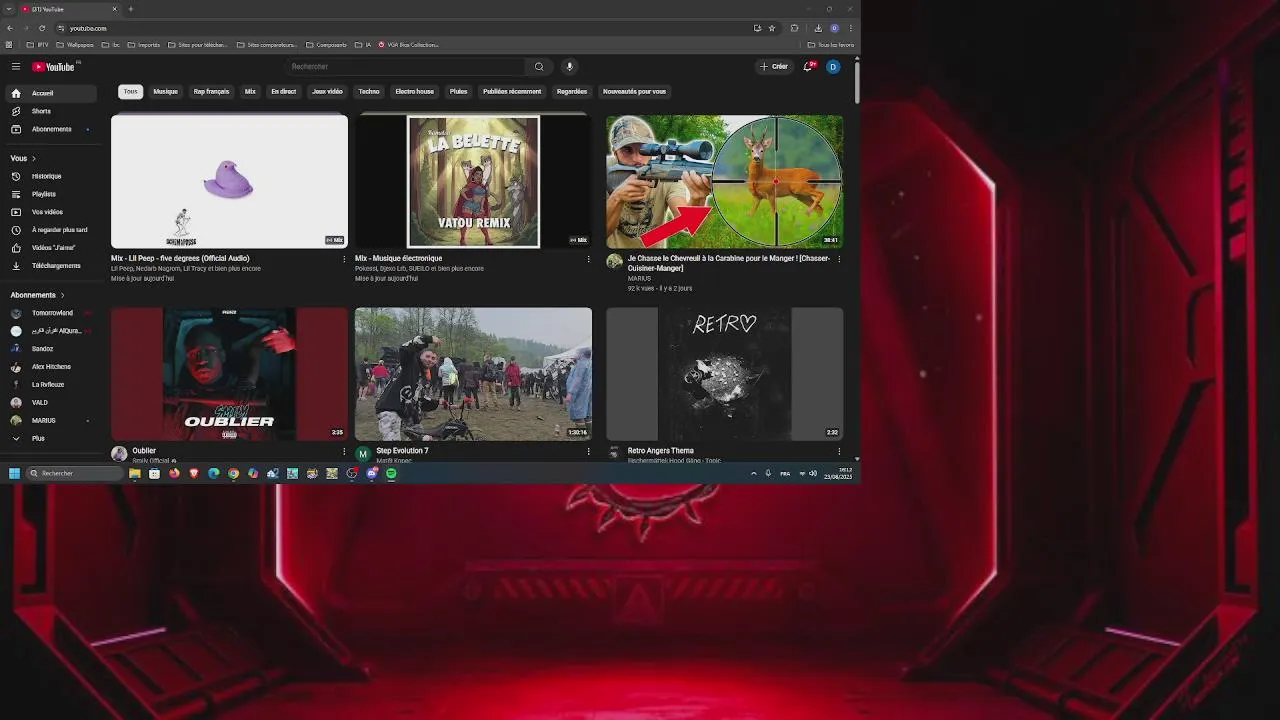This screenshot has height=720, width=1280.
Task: Click the search magnifier button
Action: 539,67
